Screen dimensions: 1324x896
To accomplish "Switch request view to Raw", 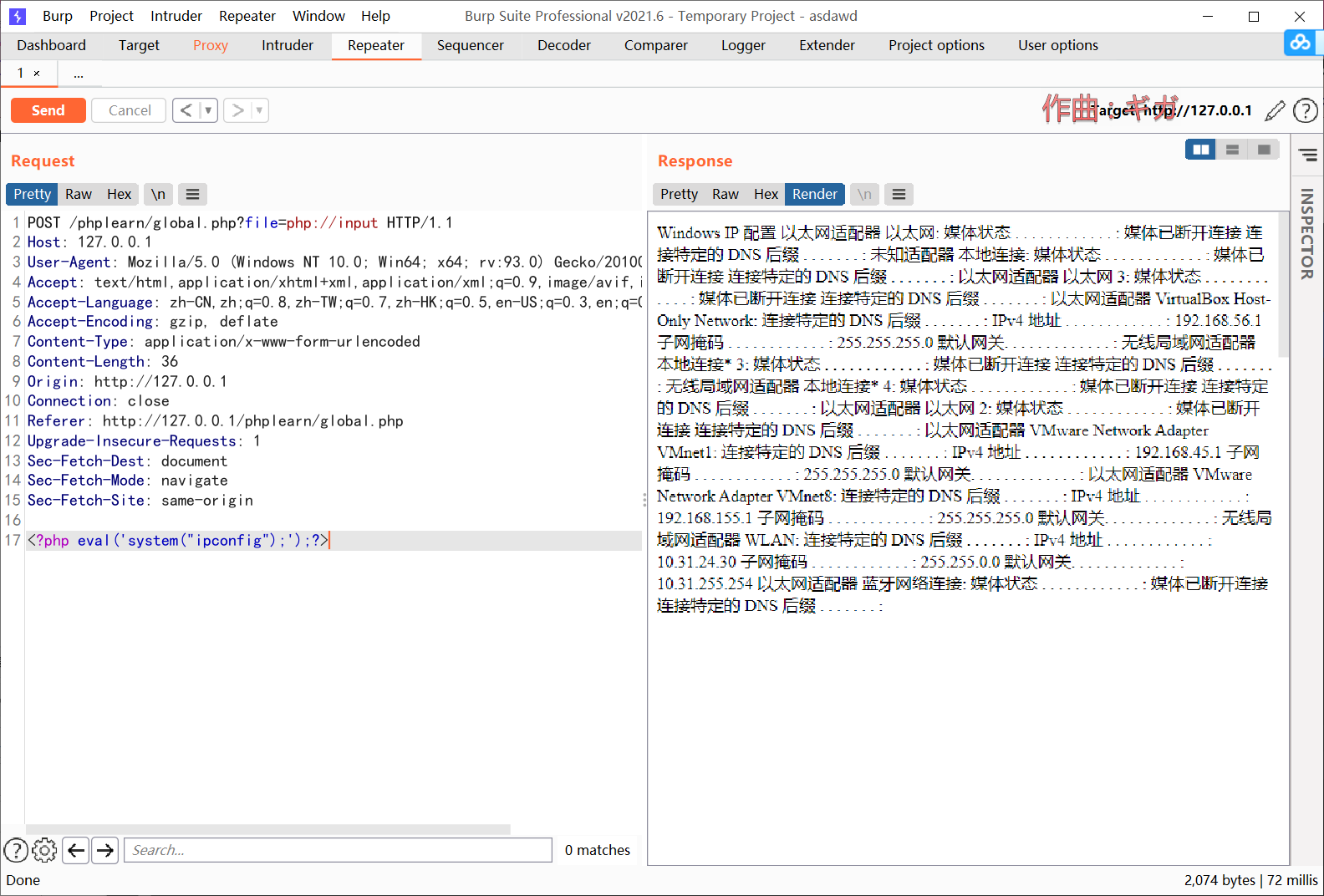I will pyautogui.click(x=79, y=194).
